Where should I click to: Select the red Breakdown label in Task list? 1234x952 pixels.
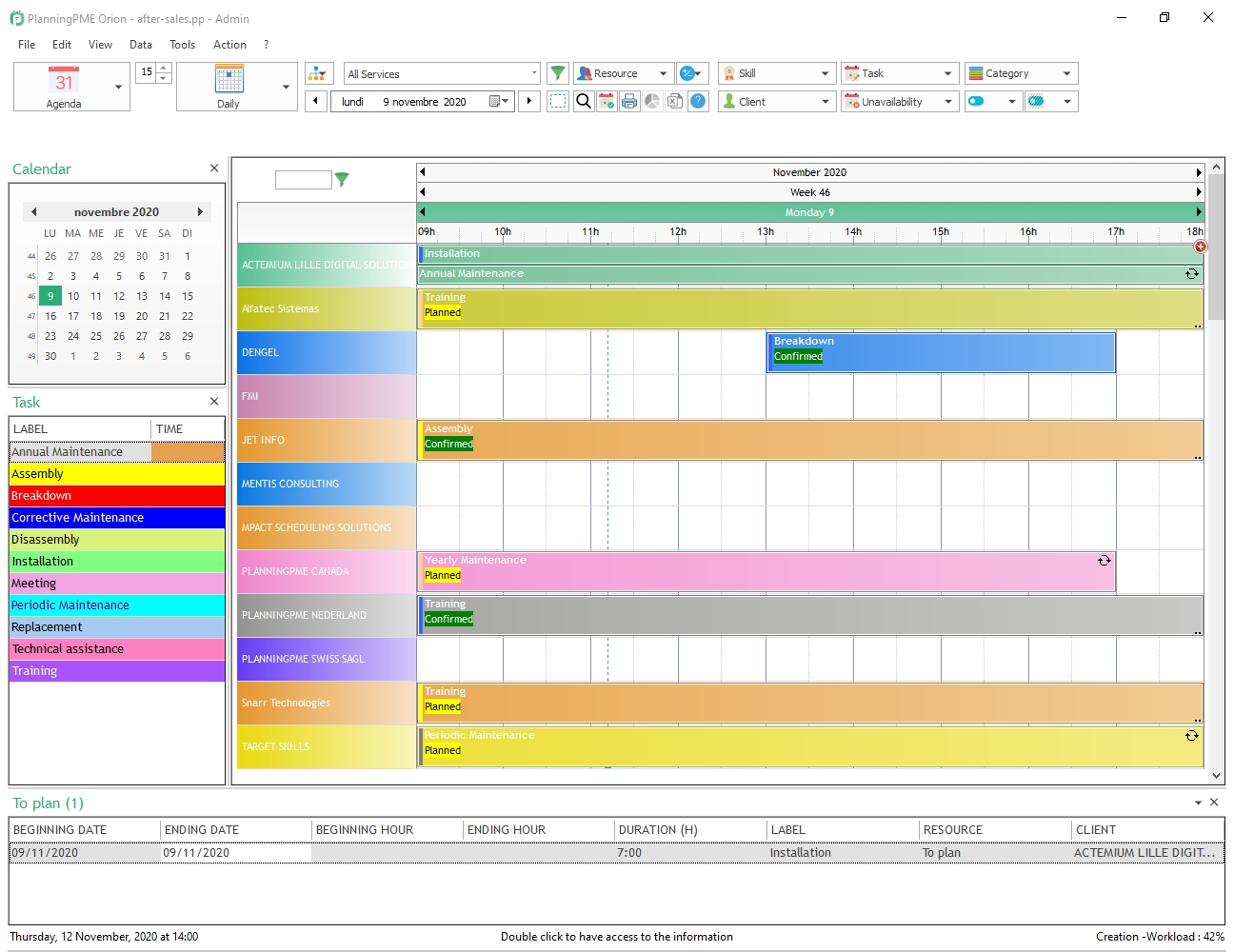click(x=117, y=495)
